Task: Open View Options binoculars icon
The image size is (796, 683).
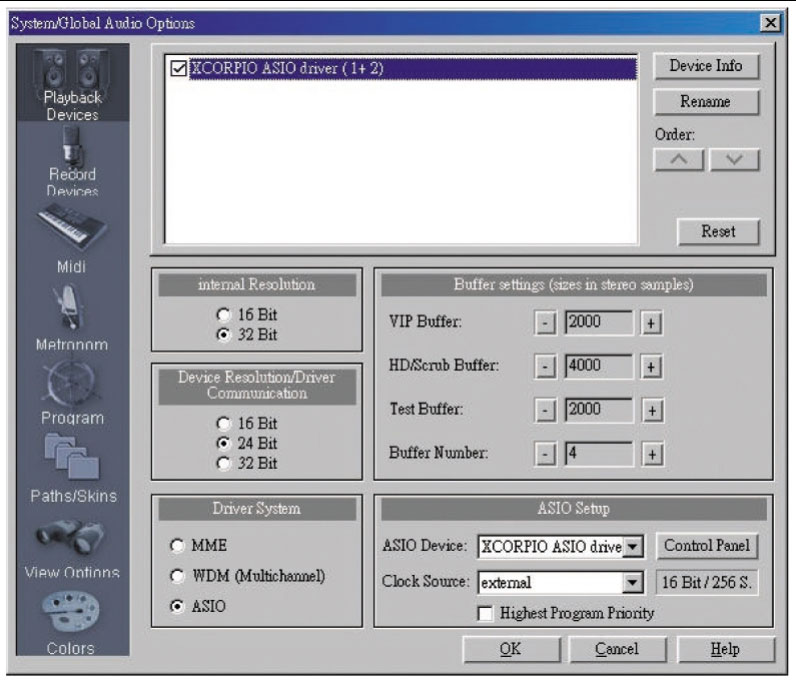Action: point(71,536)
